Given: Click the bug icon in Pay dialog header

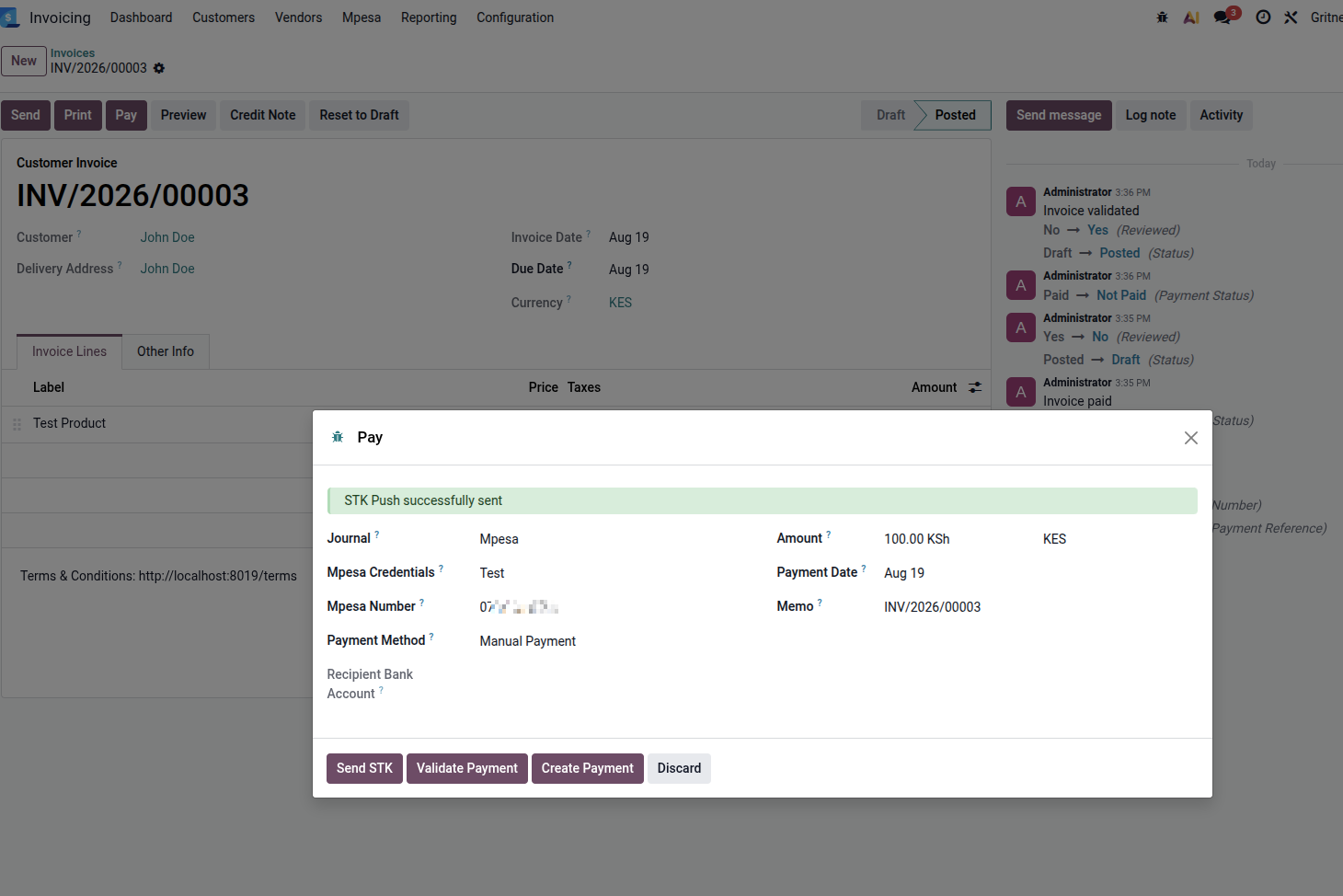Looking at the screenshot, I should point(338,437).
